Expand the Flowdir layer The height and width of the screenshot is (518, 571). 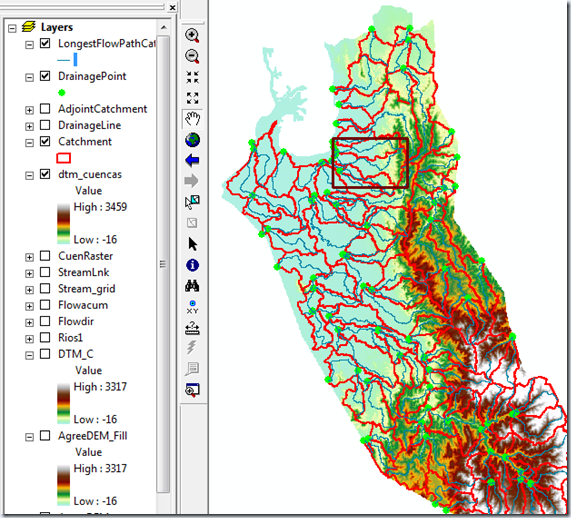tap(29, 323)
